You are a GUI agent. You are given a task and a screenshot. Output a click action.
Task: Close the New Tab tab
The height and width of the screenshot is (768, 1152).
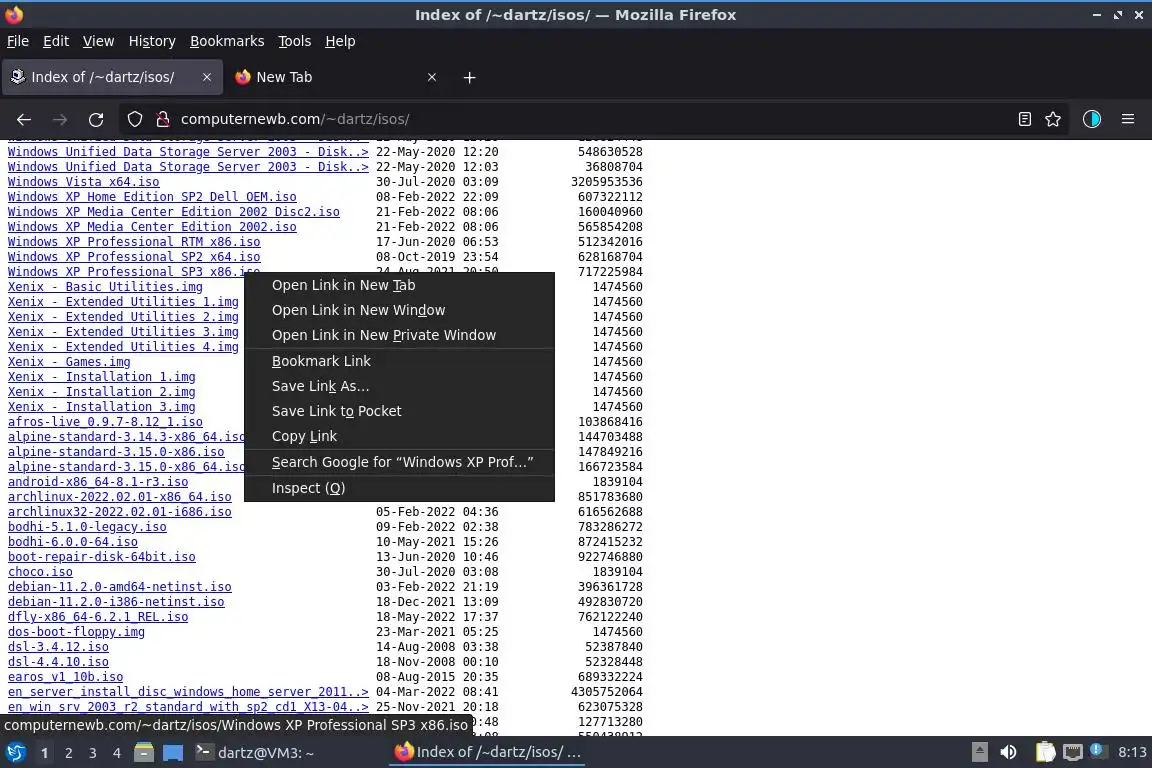click(x=432, y=77)
